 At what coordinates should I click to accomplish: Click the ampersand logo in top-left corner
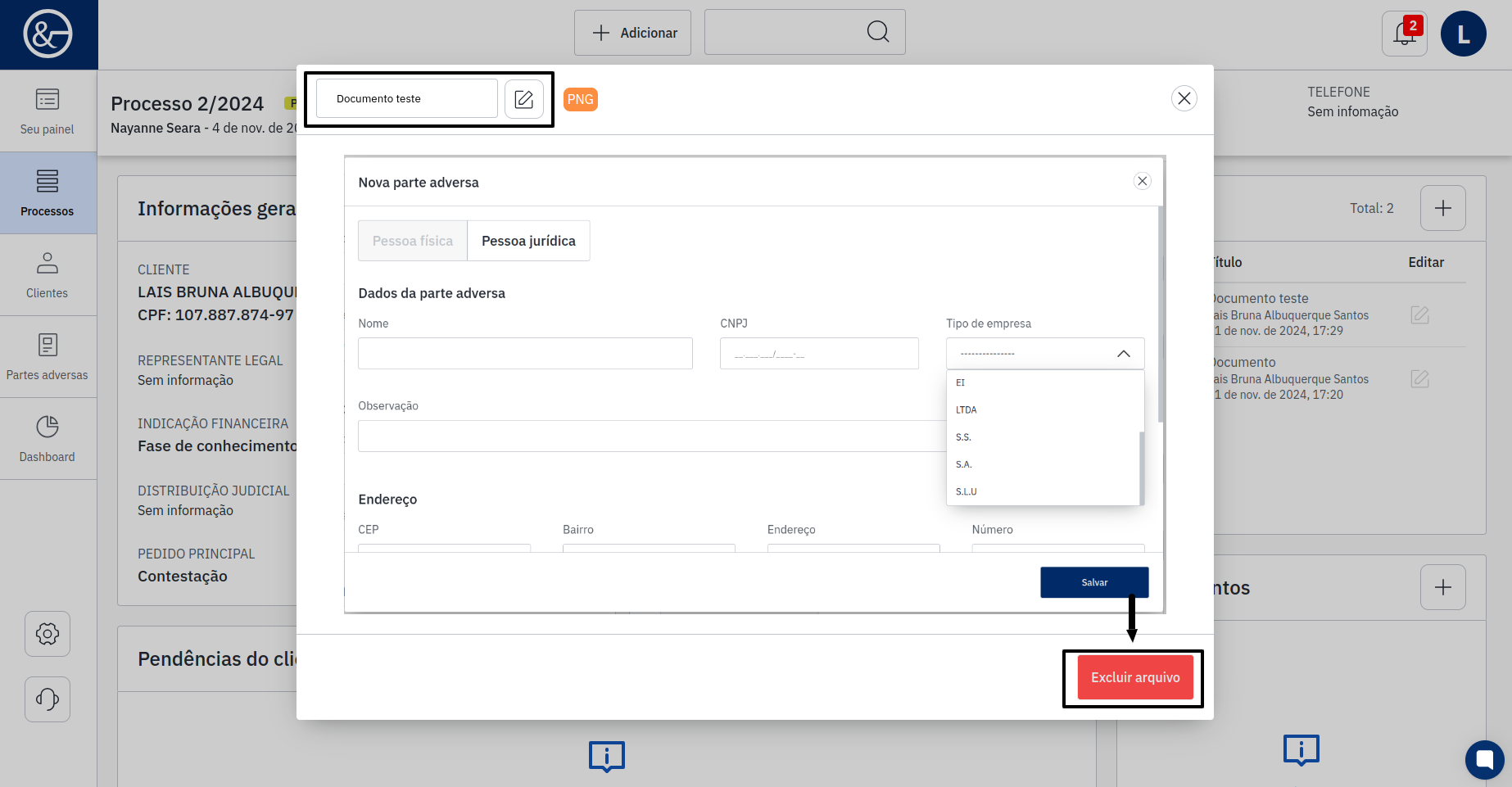pyautogui.click(x=48, y=34)
